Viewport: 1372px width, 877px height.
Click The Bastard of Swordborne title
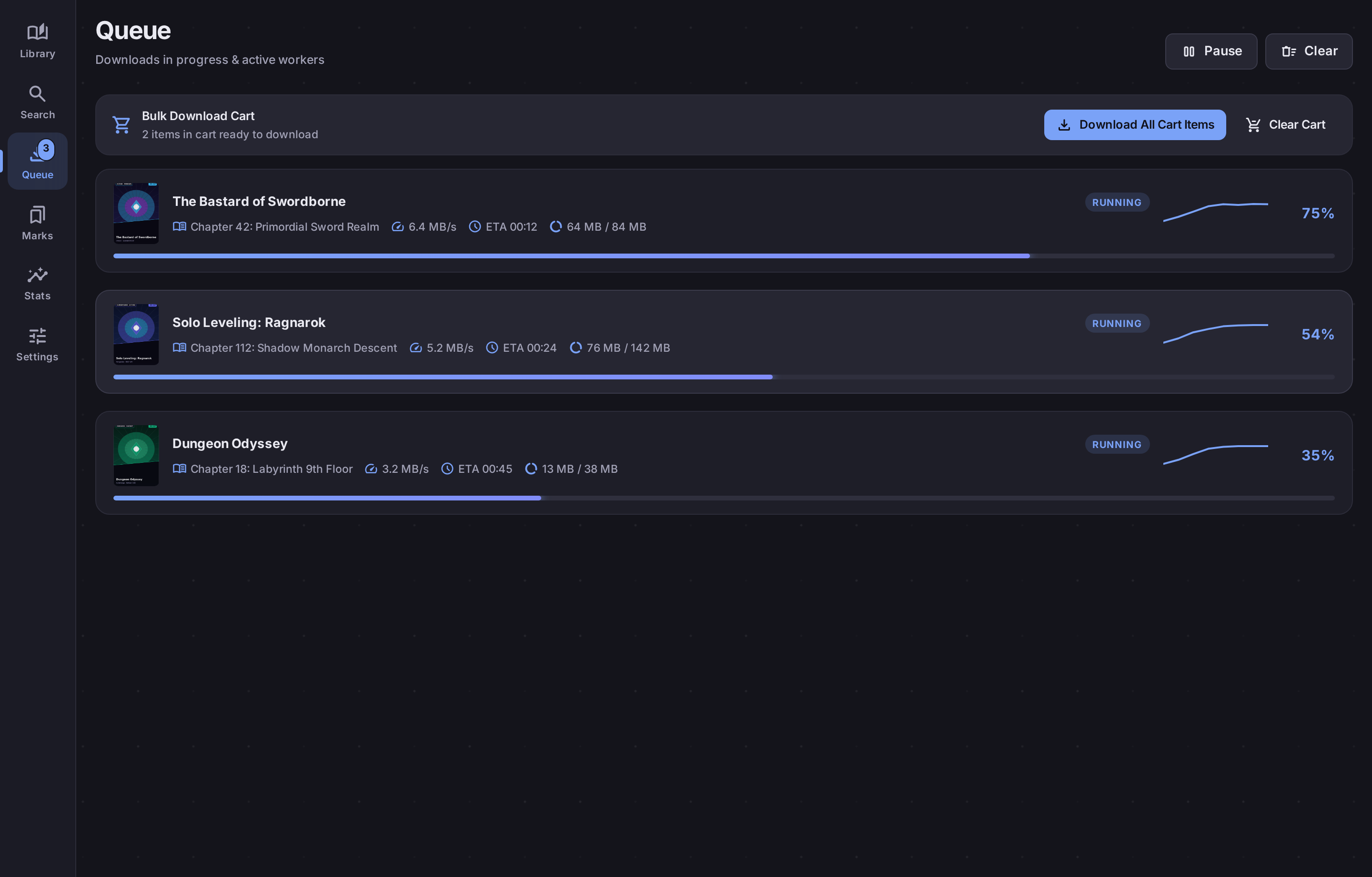(x=259, y=201)
